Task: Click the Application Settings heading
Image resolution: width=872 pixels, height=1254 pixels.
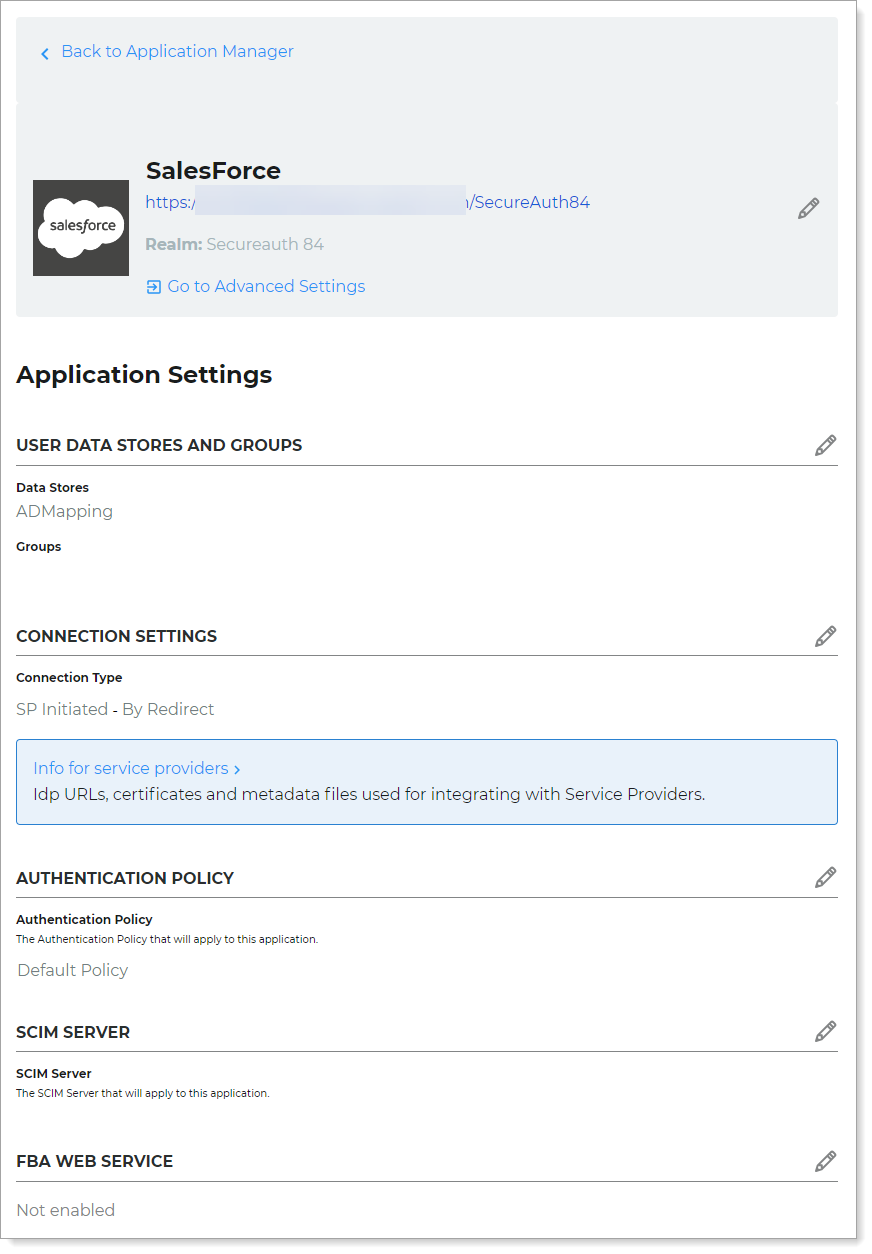Action: (x=144, y=375)
